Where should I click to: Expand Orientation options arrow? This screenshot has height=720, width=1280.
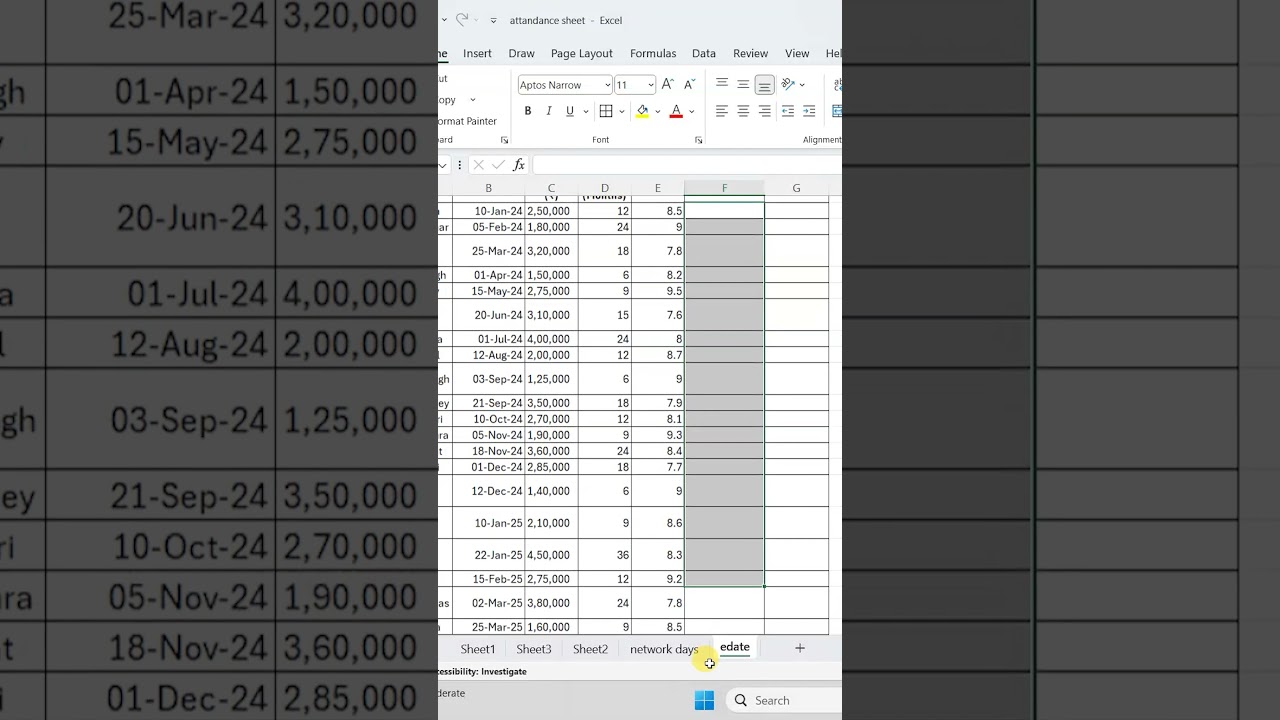pos(802,85)
